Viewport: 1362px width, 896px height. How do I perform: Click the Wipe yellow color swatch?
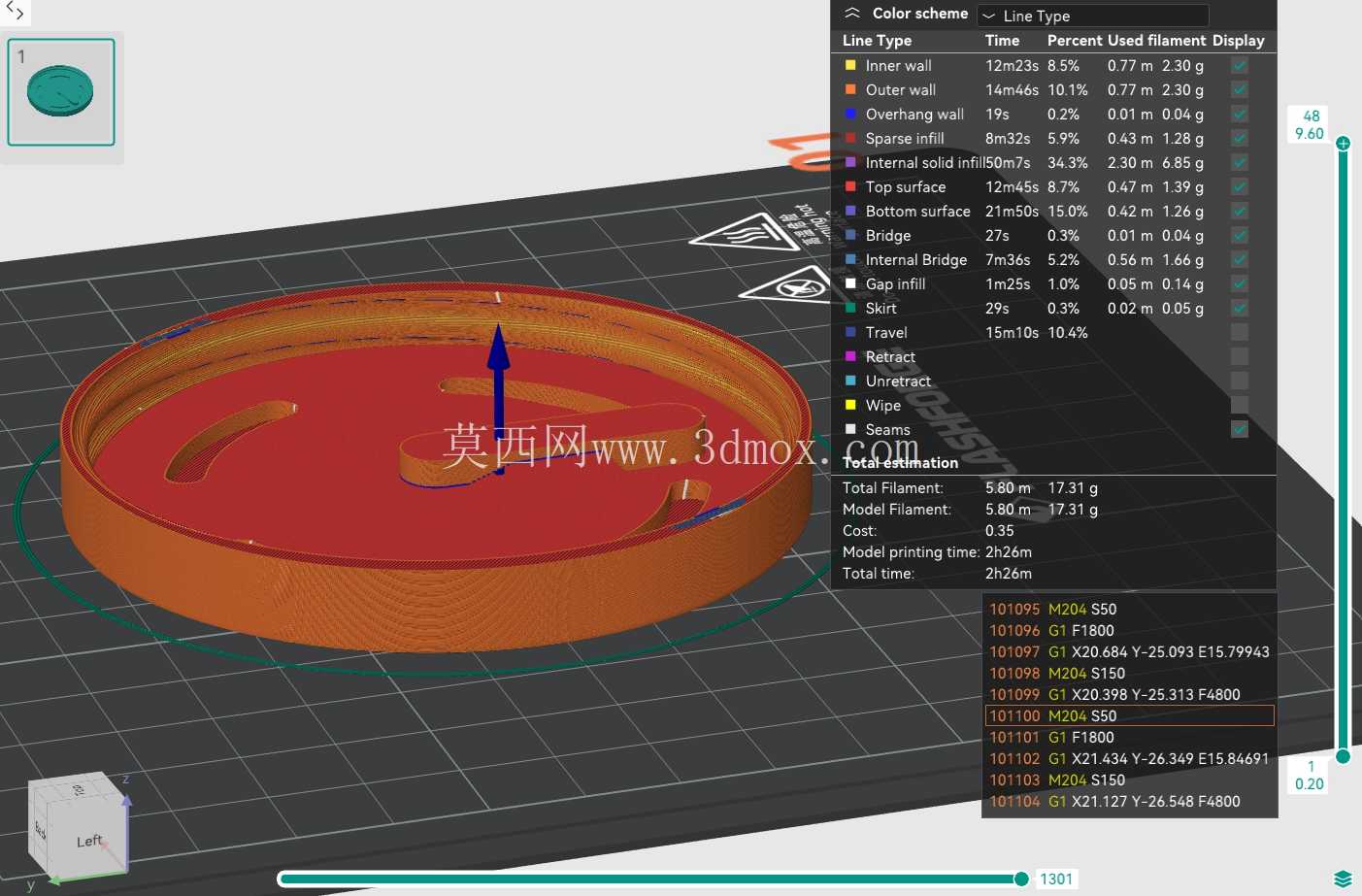850,405
